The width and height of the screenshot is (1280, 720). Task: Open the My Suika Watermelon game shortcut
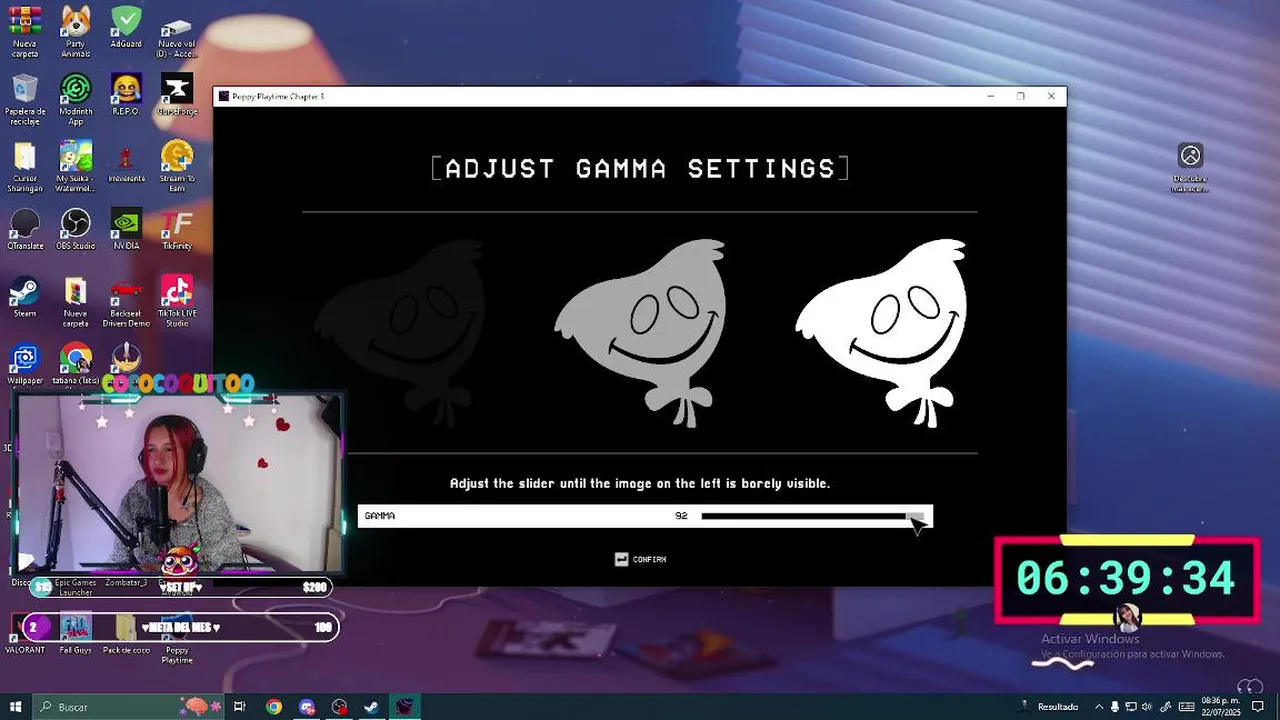click(76, 167)
